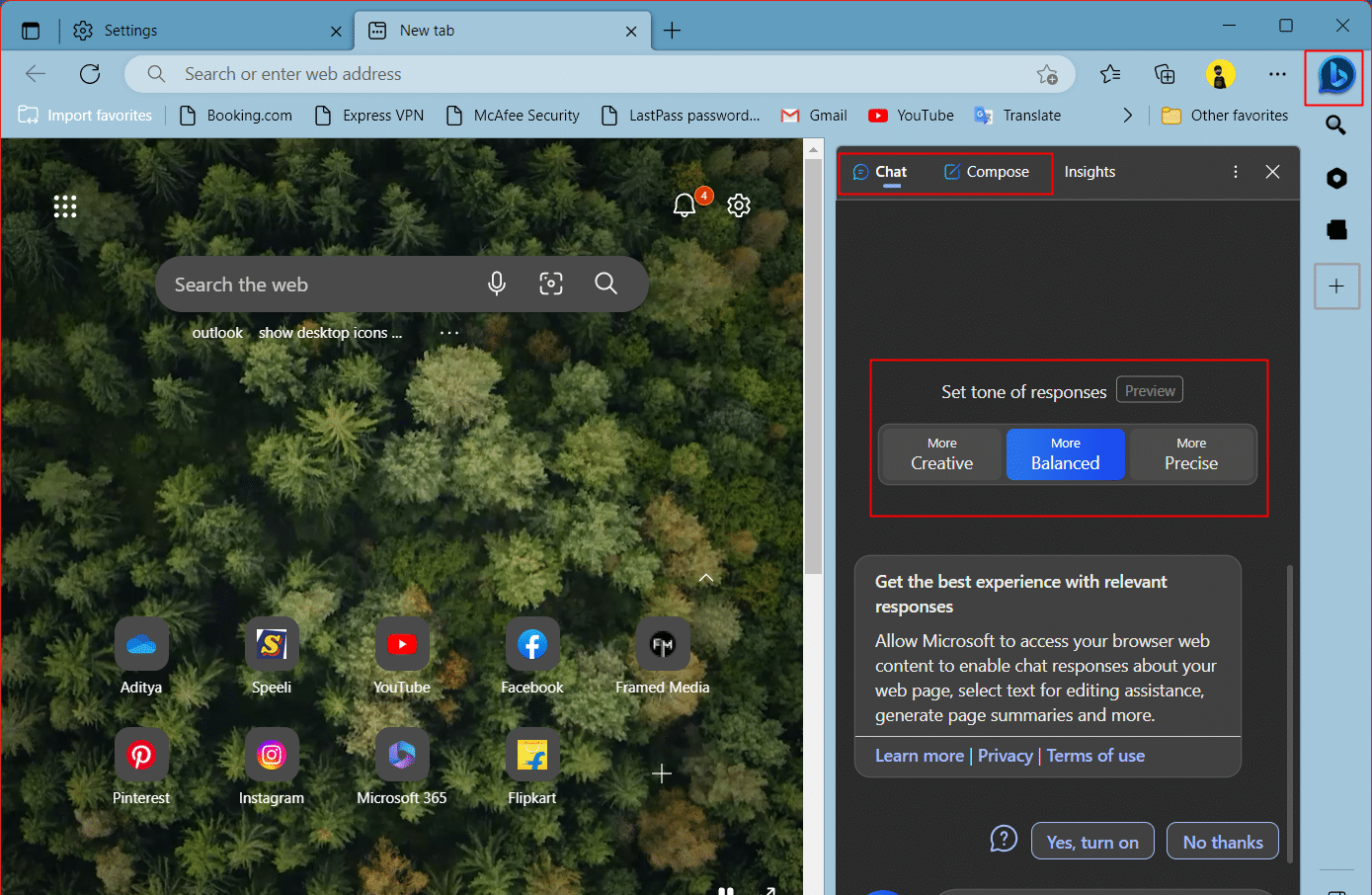This screenshot has width=1372, height=895.
Task: Select the outlook recent search suggestion
Action: [x=217, y=333]
